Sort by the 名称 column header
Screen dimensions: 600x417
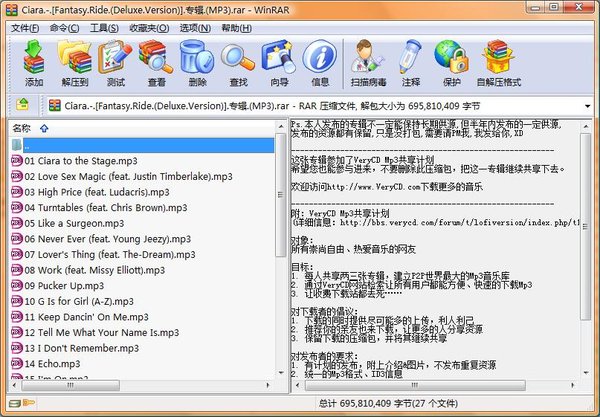click(x=21, y=128)
